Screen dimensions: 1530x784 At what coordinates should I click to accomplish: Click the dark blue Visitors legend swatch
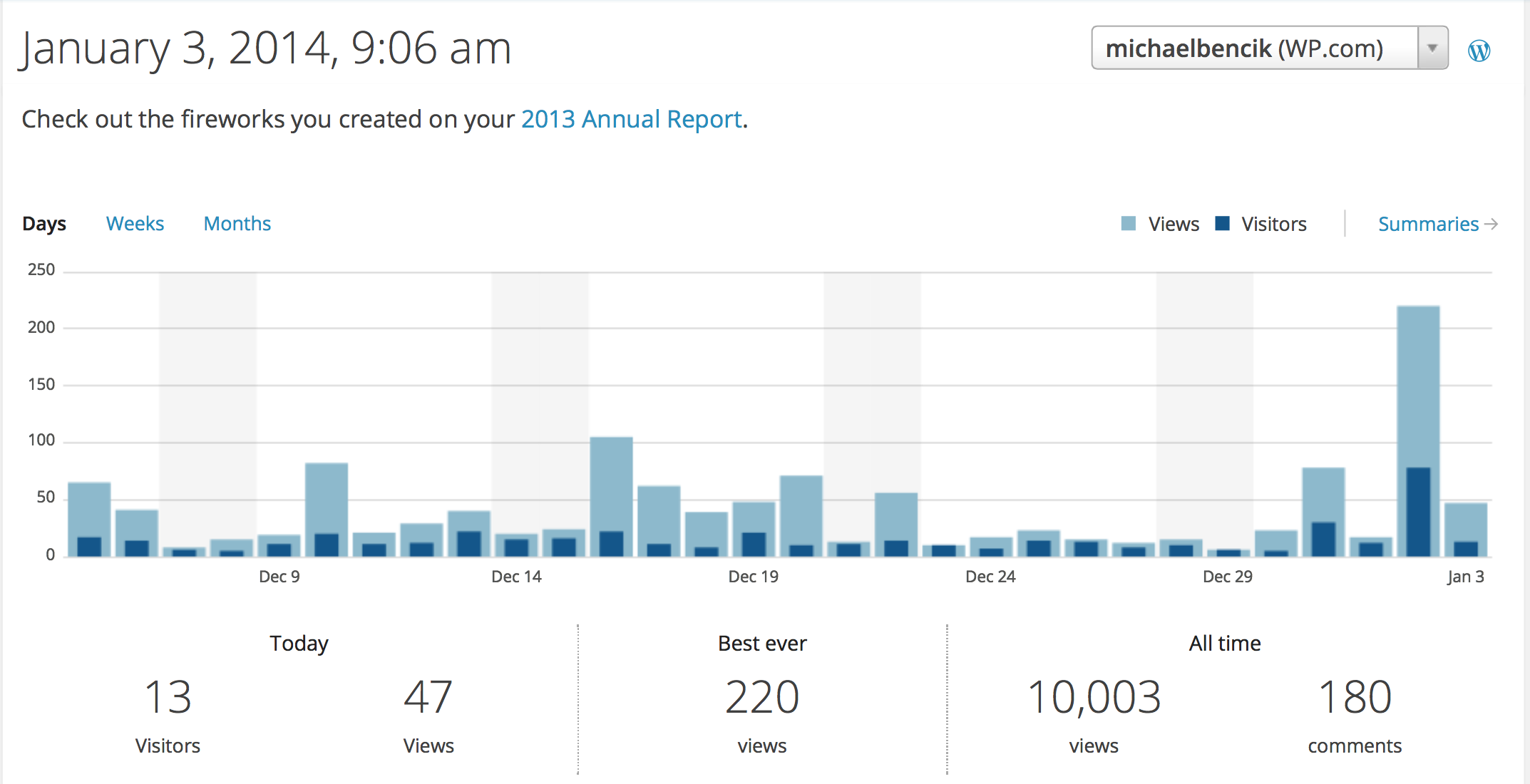pyautogui.click(x=1222, y=224)
